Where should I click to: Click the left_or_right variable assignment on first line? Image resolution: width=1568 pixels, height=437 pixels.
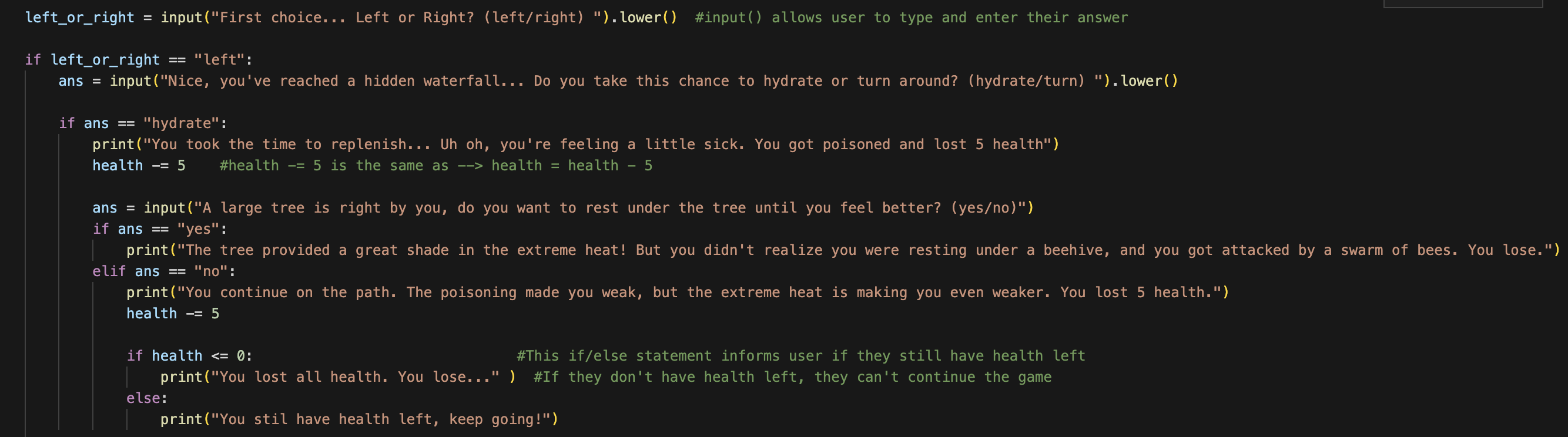point(351,18)
